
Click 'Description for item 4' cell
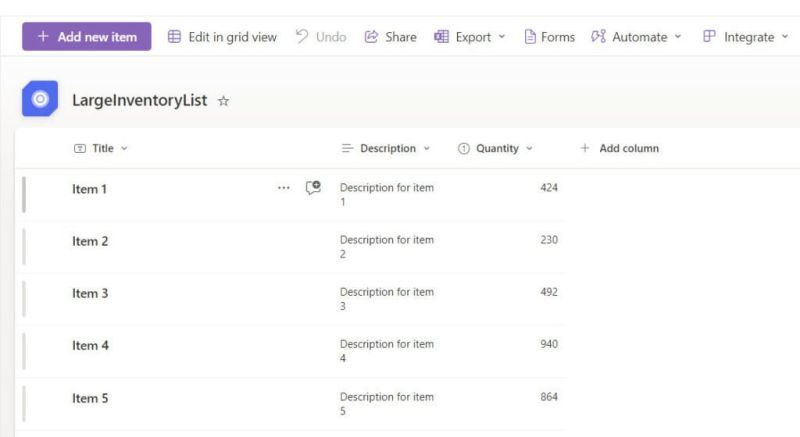click(387, 351)
